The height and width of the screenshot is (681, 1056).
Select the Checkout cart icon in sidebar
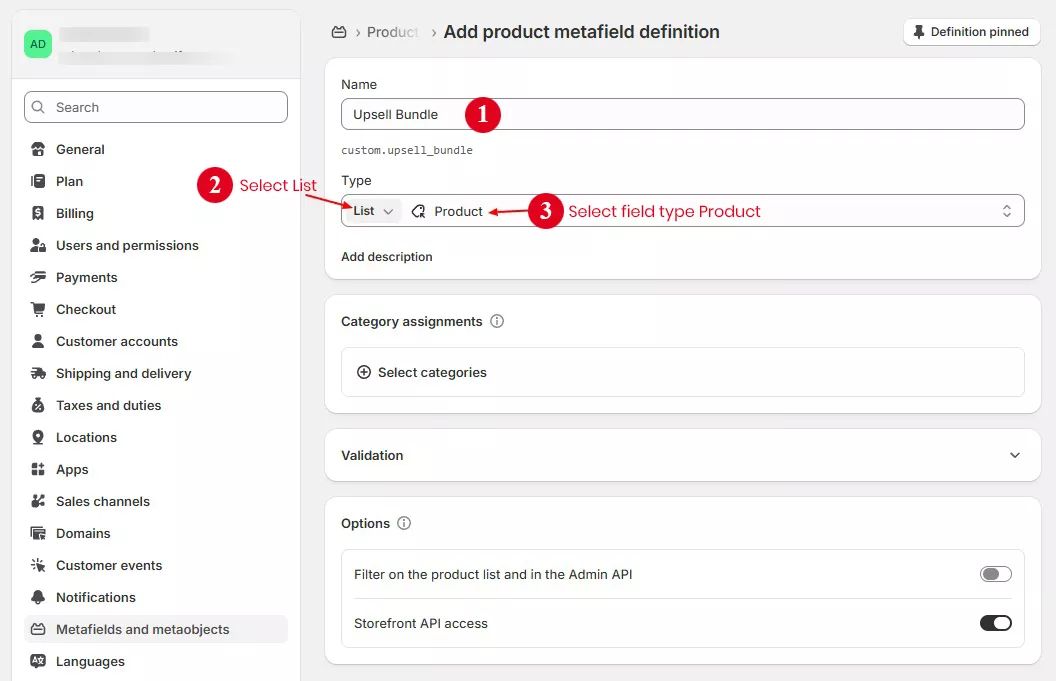point(36,309)
